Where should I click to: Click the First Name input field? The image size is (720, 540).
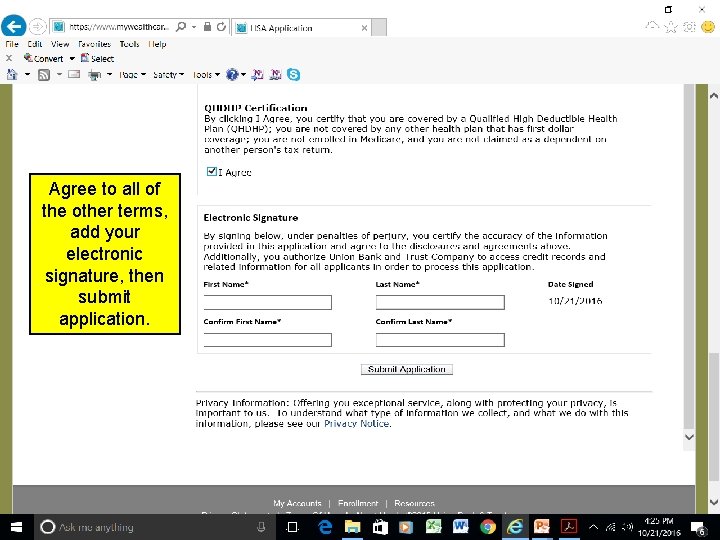pyautogui.click(x=268, y=302)
